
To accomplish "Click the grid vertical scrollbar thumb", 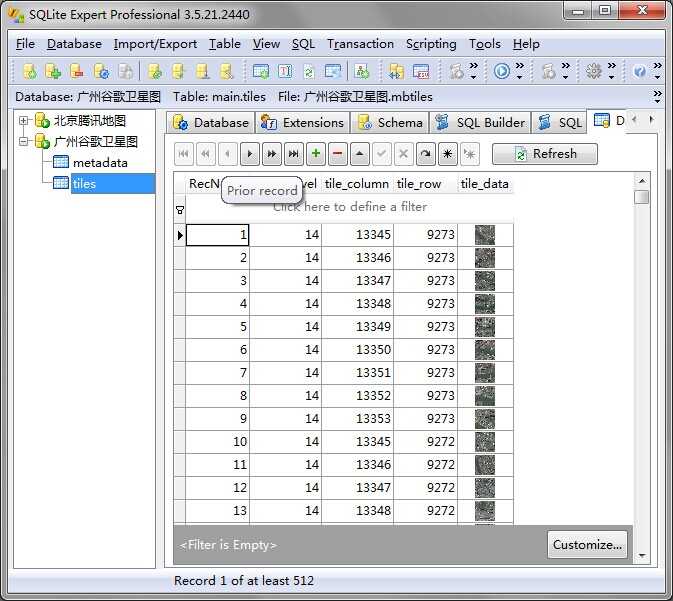I will pos(642,197).
